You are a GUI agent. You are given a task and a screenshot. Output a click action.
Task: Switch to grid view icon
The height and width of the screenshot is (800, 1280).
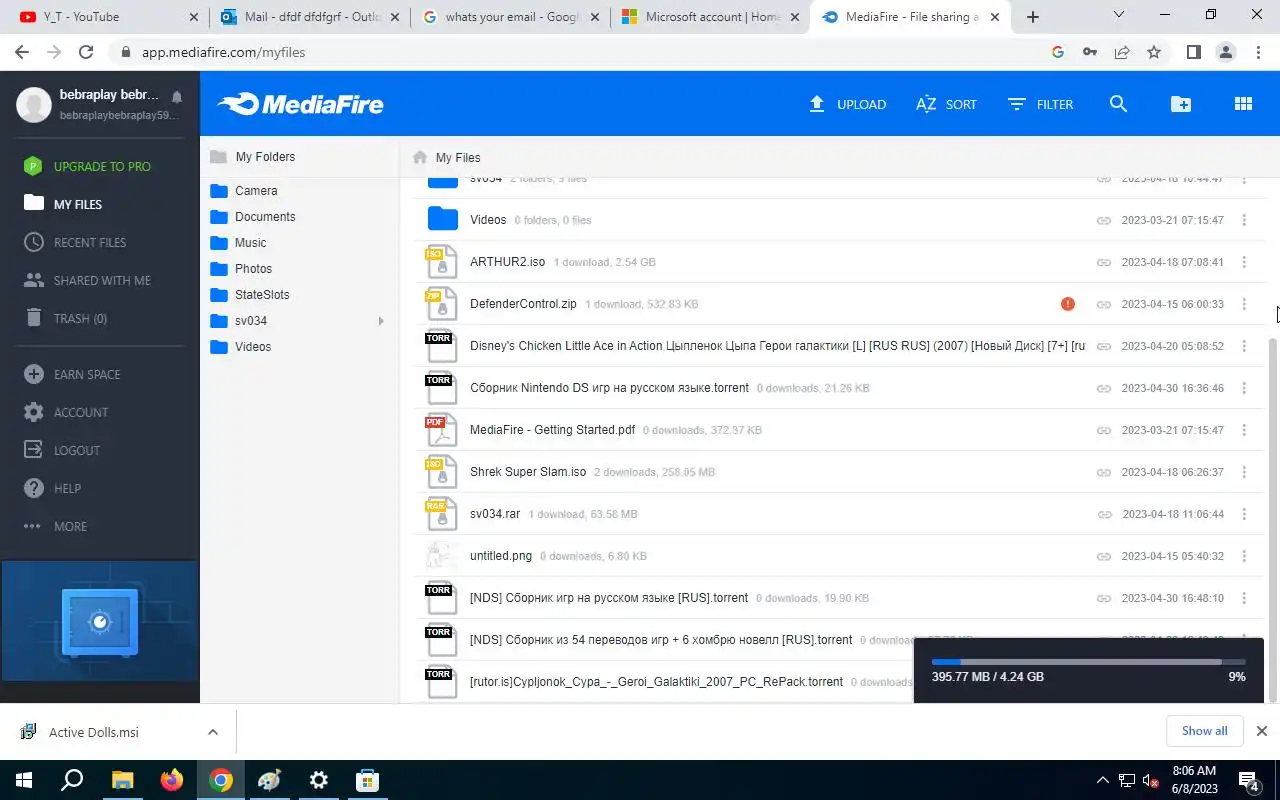click(x=1243, y=104)
